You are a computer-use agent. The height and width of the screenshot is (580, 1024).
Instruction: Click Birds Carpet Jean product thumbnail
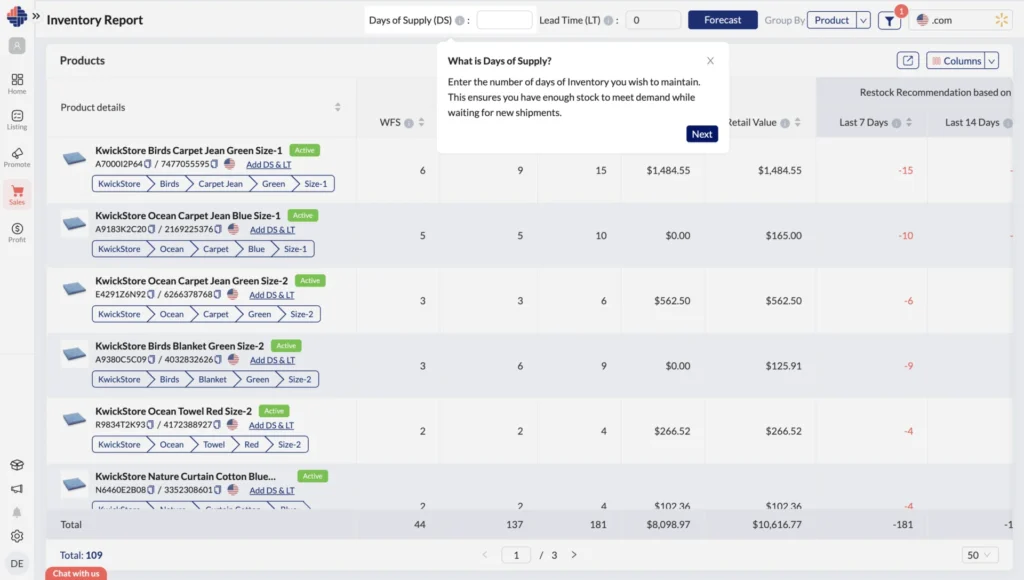[x=74, y=157]
